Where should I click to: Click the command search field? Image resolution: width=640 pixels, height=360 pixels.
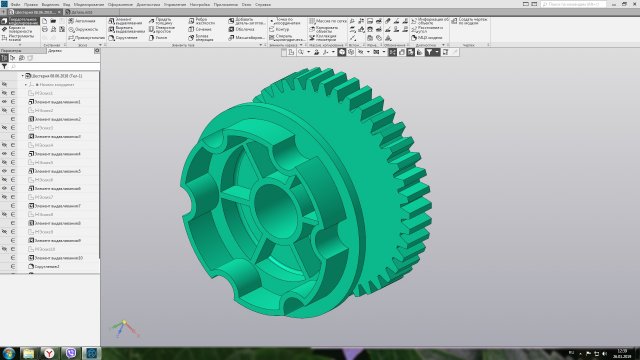coord(573,4)
